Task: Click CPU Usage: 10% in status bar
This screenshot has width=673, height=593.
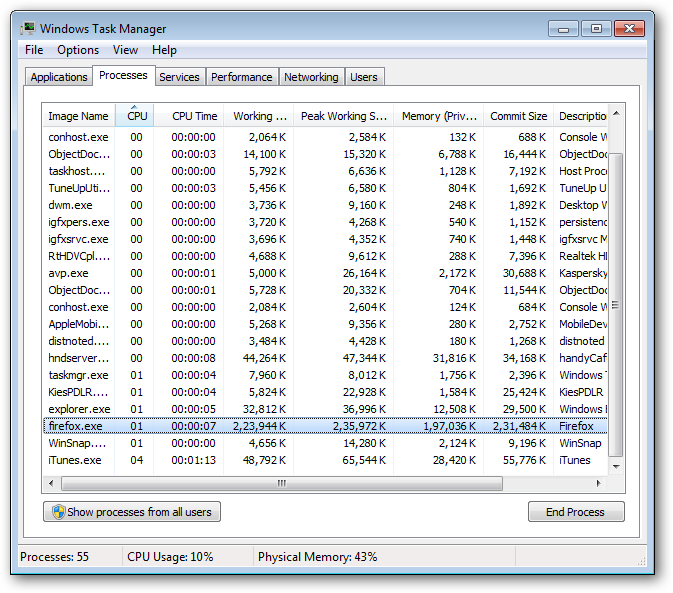Action: coord(170,557)
